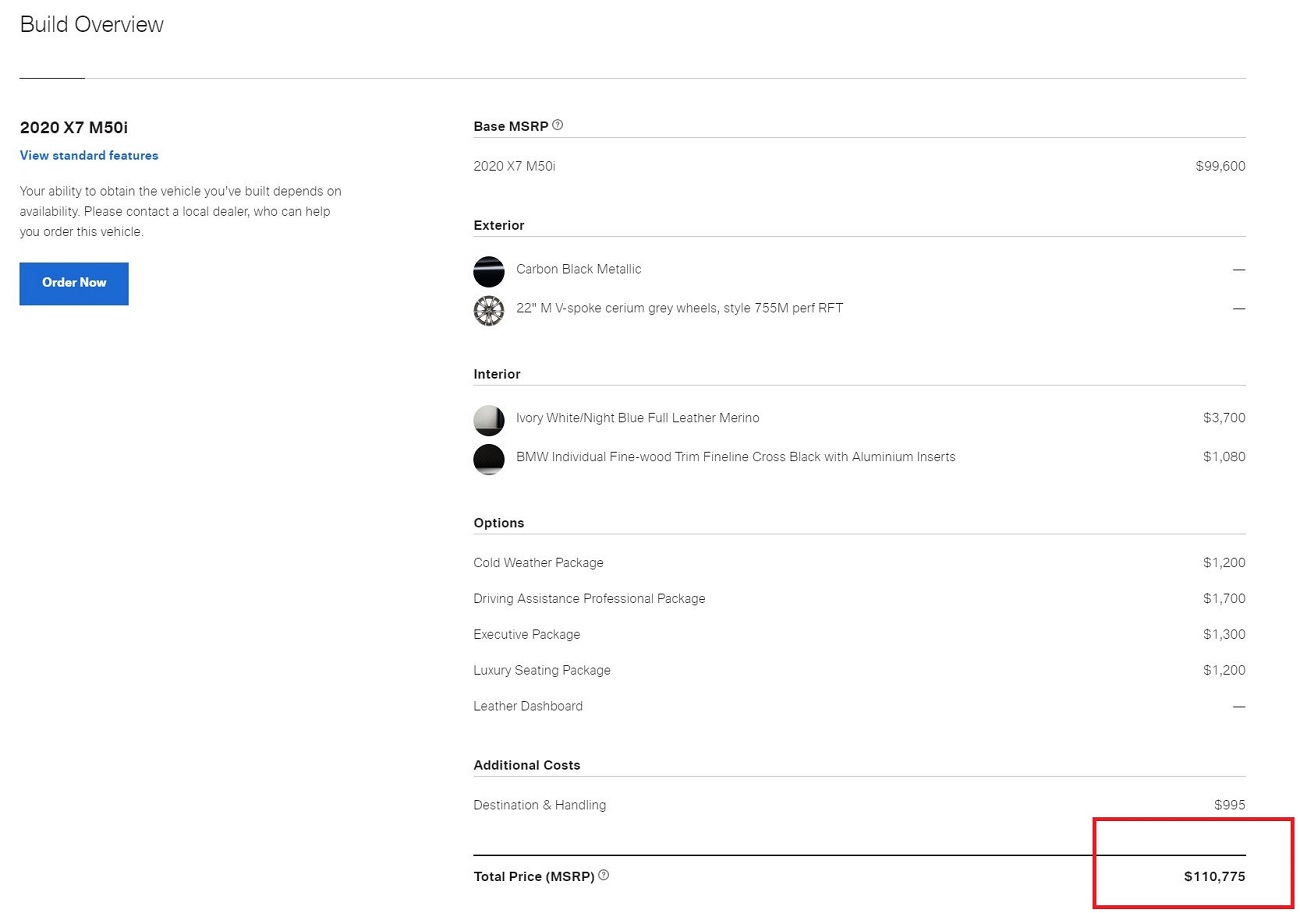This screenshot has height=913, width=1300.
Task: Click the Executive Package option
Action: (x=526, y=635)
